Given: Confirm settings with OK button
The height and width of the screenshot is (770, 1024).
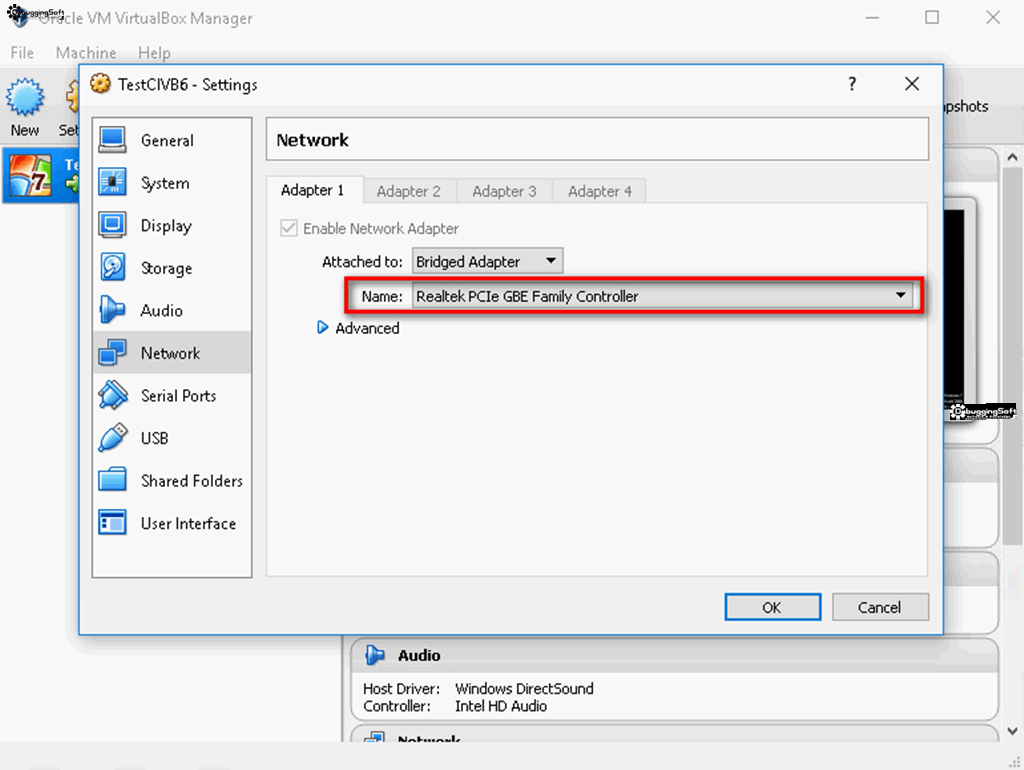Looking at the screenshot, I should click(773, 607).
